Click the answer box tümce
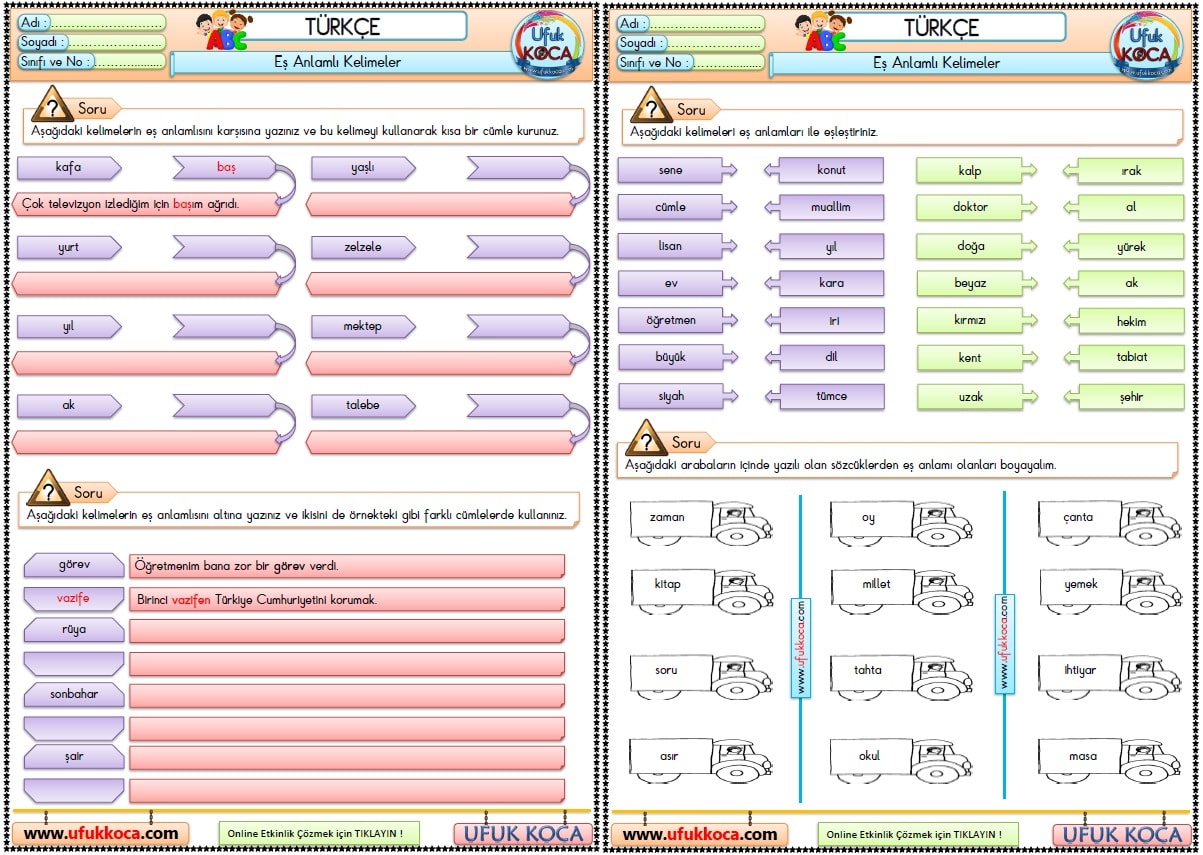Image resolution: width=1203 pixels, height=855 pixels. tap(824, 396)
